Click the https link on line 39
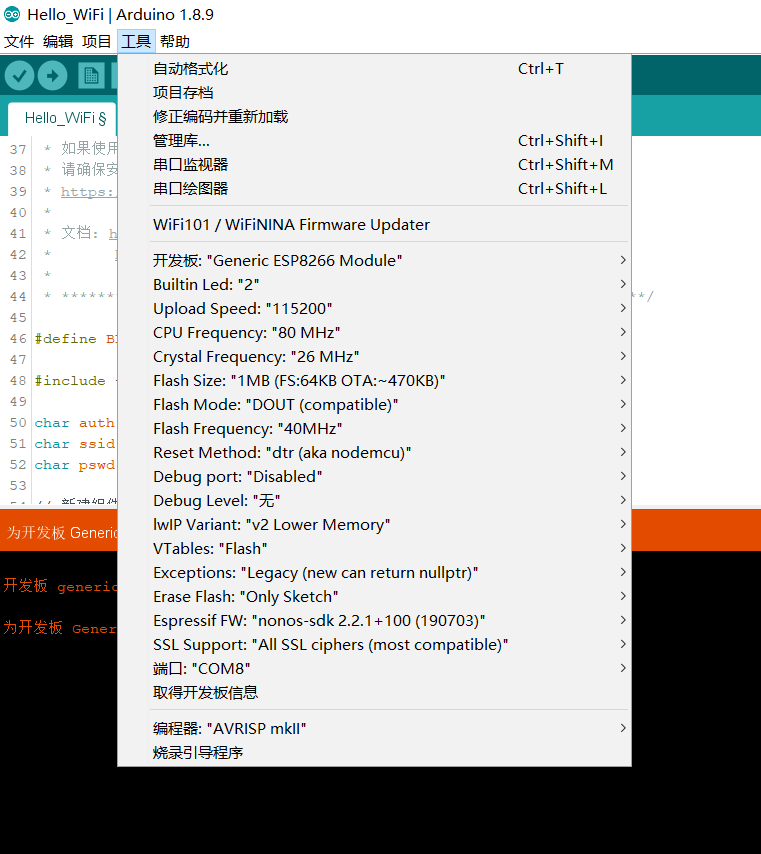 point(88,192)
